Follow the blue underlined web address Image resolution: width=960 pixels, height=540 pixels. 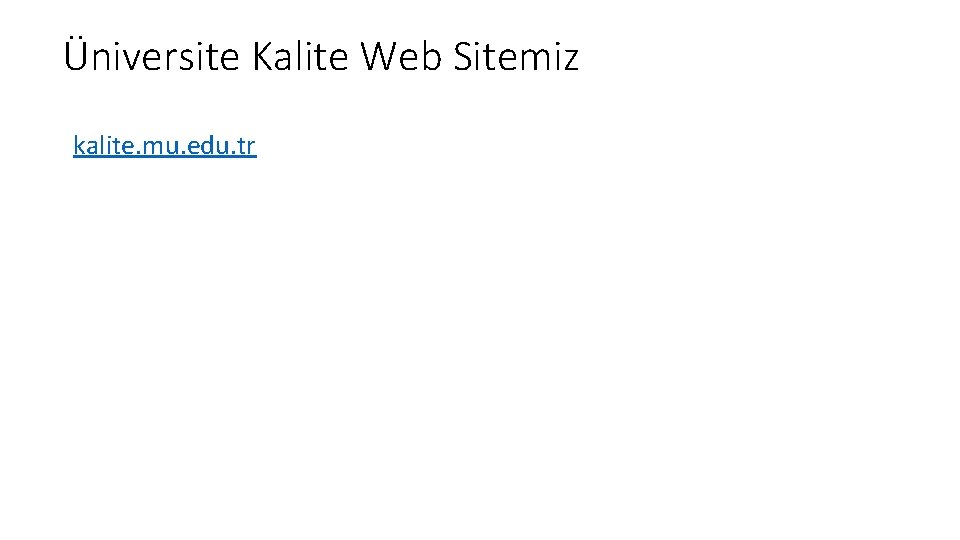pos(164,146)
